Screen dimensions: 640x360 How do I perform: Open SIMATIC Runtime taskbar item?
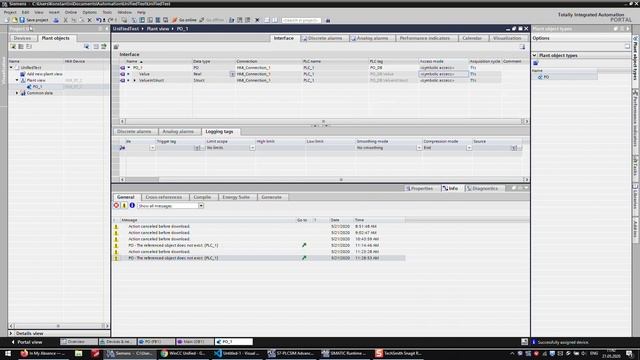[344, 353]
